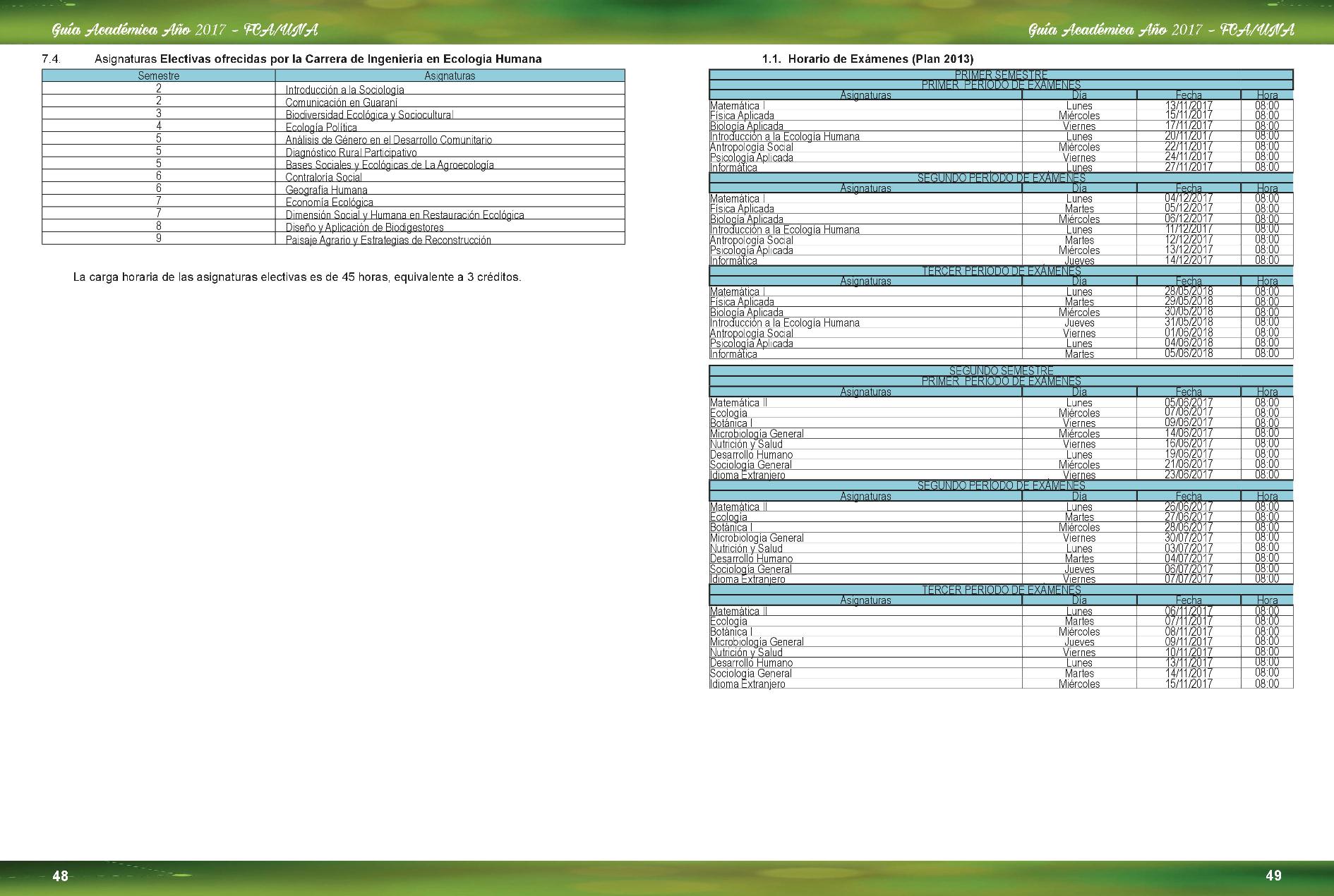This screenshot has height=896, width=1334.
Task: Click exam date 05/06/2018 for Informática
Action: [1189, 353]
